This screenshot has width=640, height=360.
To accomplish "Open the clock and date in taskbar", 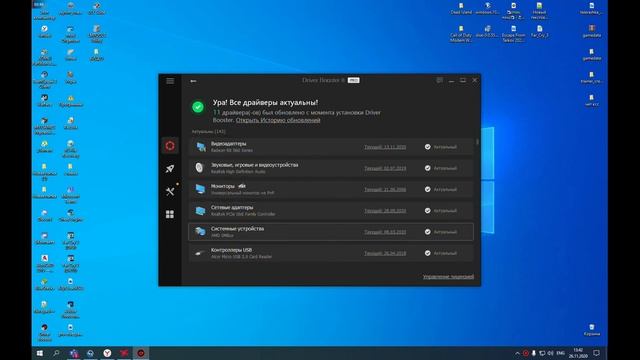I will [578, 353].
